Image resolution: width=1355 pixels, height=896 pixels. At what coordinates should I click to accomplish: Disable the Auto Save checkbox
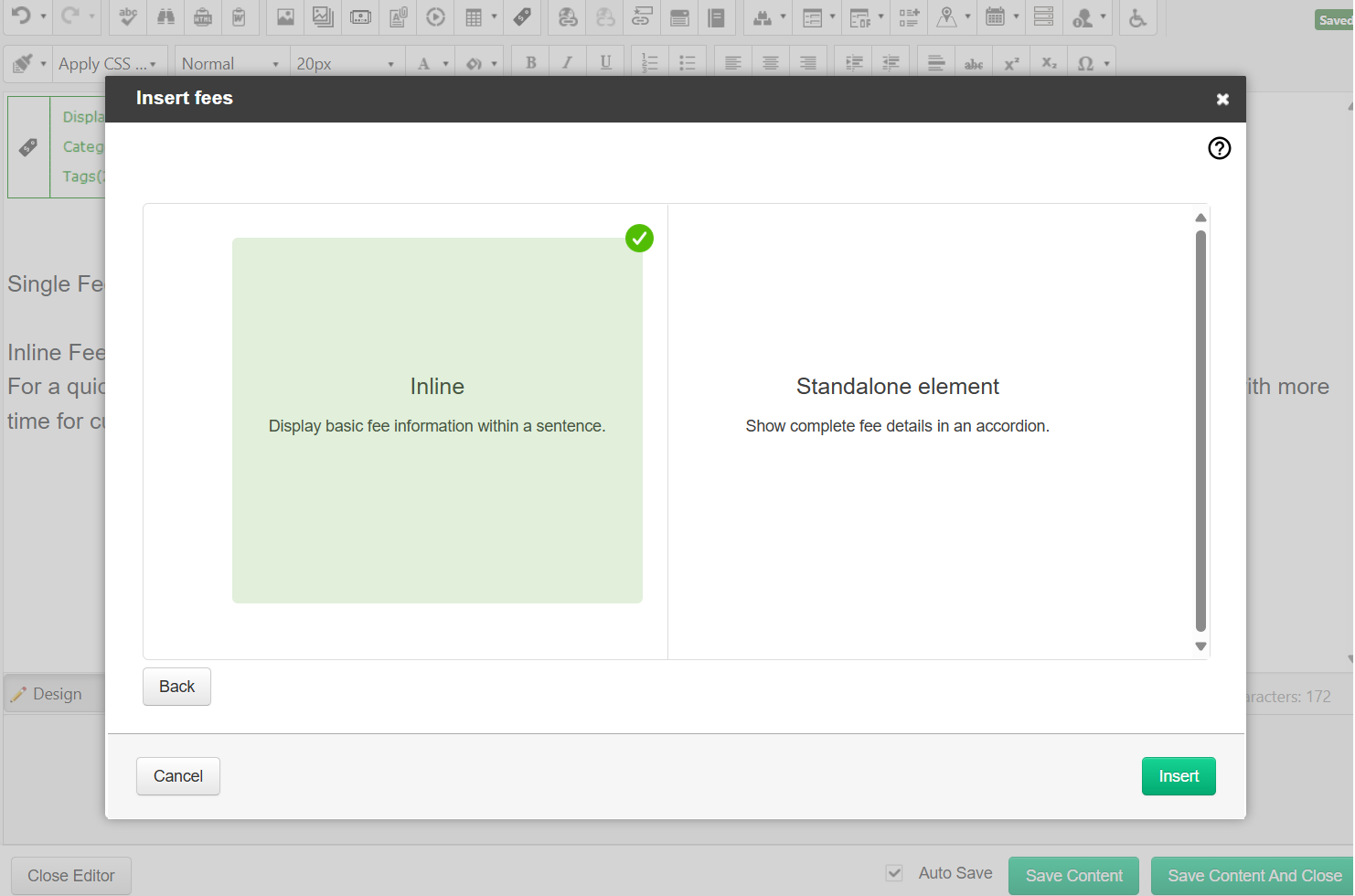pos(893,872)
